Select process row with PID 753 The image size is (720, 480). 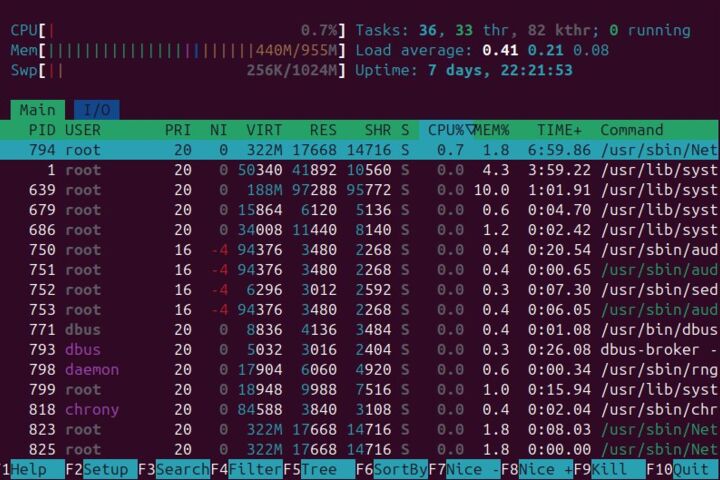(x=360, y=310)
